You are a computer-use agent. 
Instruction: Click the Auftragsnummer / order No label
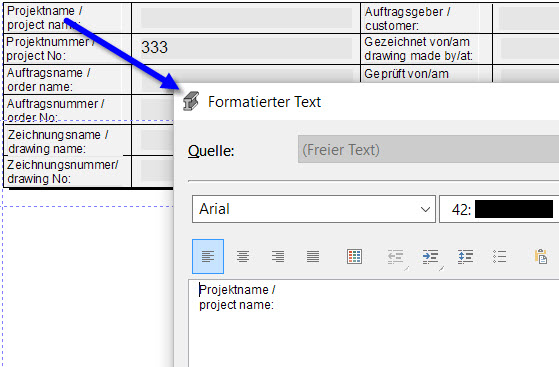[55, 111]
